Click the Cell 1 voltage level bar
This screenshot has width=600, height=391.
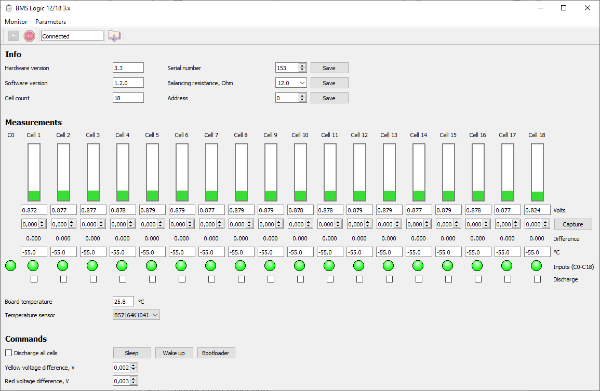click(34, 172)
